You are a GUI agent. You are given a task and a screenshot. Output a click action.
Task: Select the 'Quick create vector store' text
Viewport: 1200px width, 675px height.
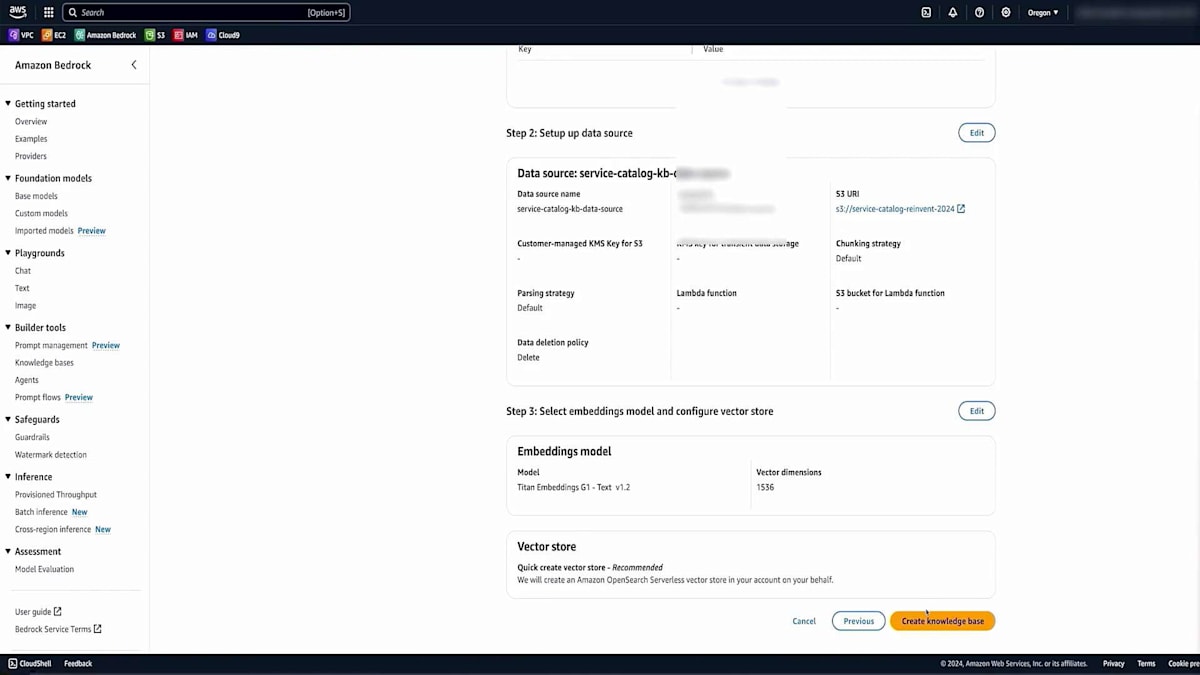(563, 568)
